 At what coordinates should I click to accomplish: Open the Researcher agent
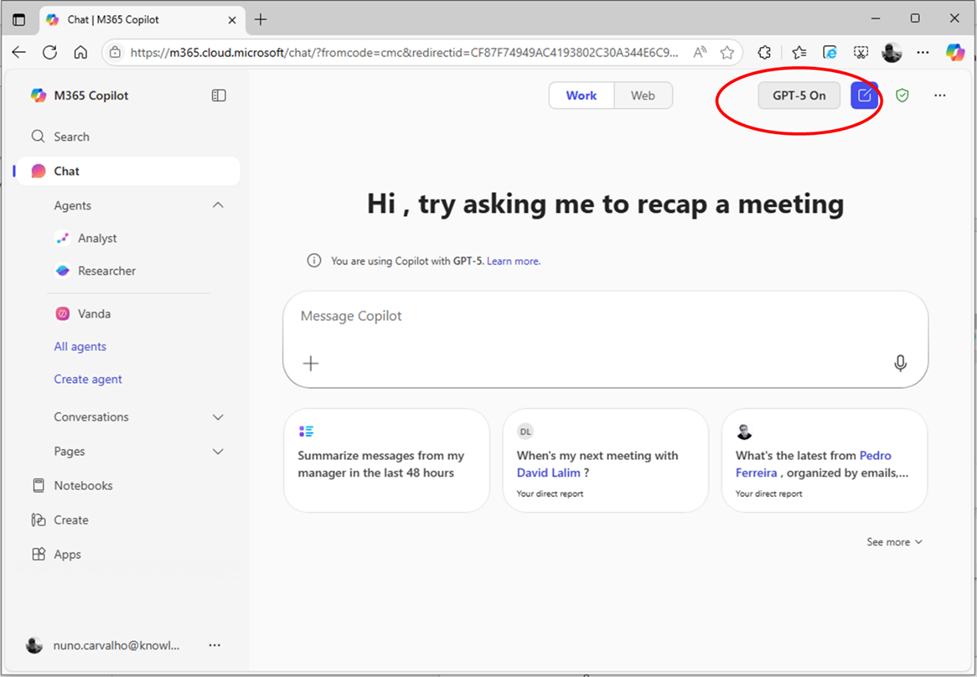(95, 271)
